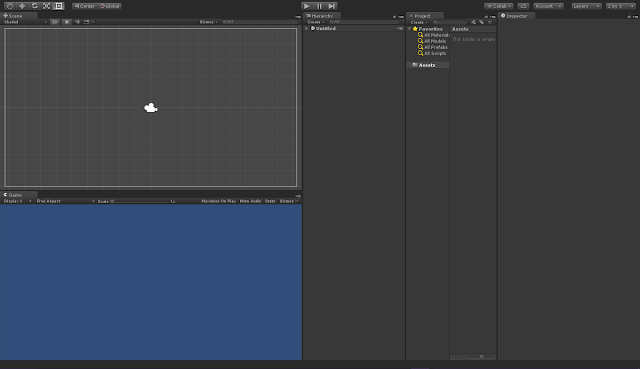The image size is (640, 369).
Task: Open the Collab dropdown
Action: [x=499, y=6]
